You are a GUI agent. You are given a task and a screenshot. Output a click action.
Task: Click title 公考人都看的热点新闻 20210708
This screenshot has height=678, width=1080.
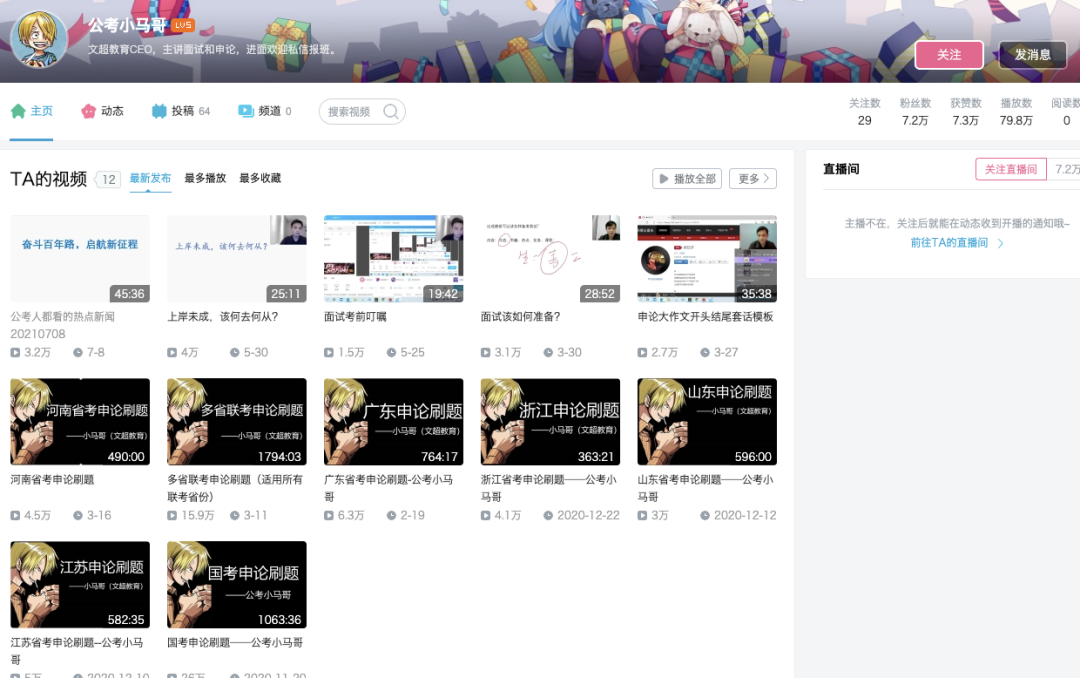click(x=63, y=325)
